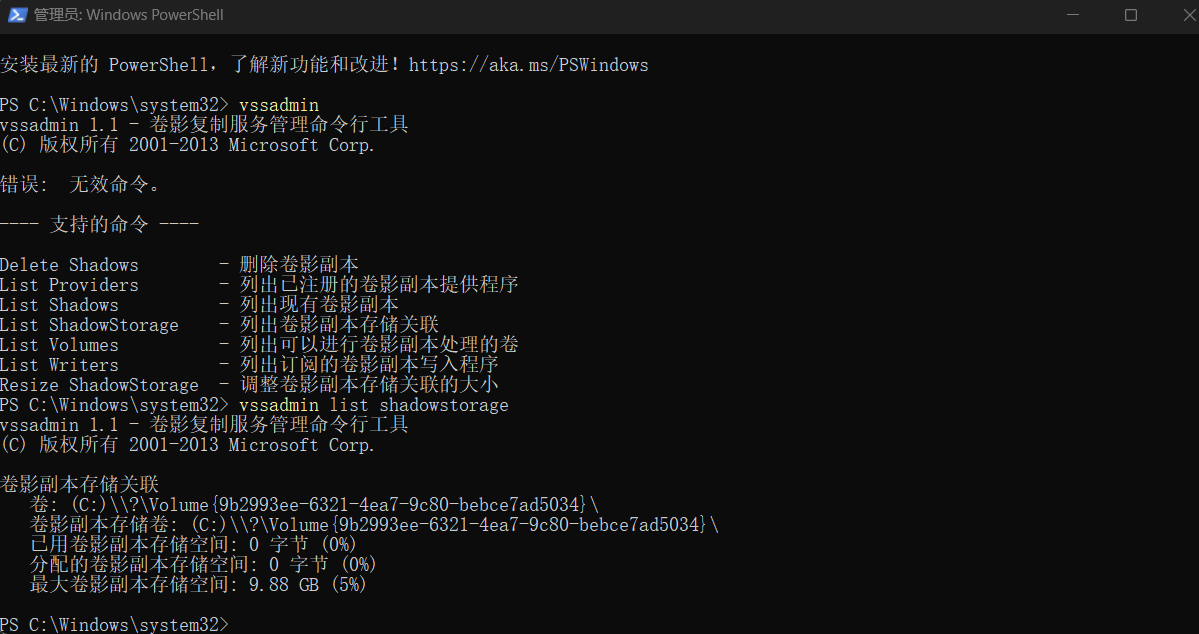Click the "卷影副本存储关联" heading text
This screenshot has width=1199, height=634.
(79, 485)
